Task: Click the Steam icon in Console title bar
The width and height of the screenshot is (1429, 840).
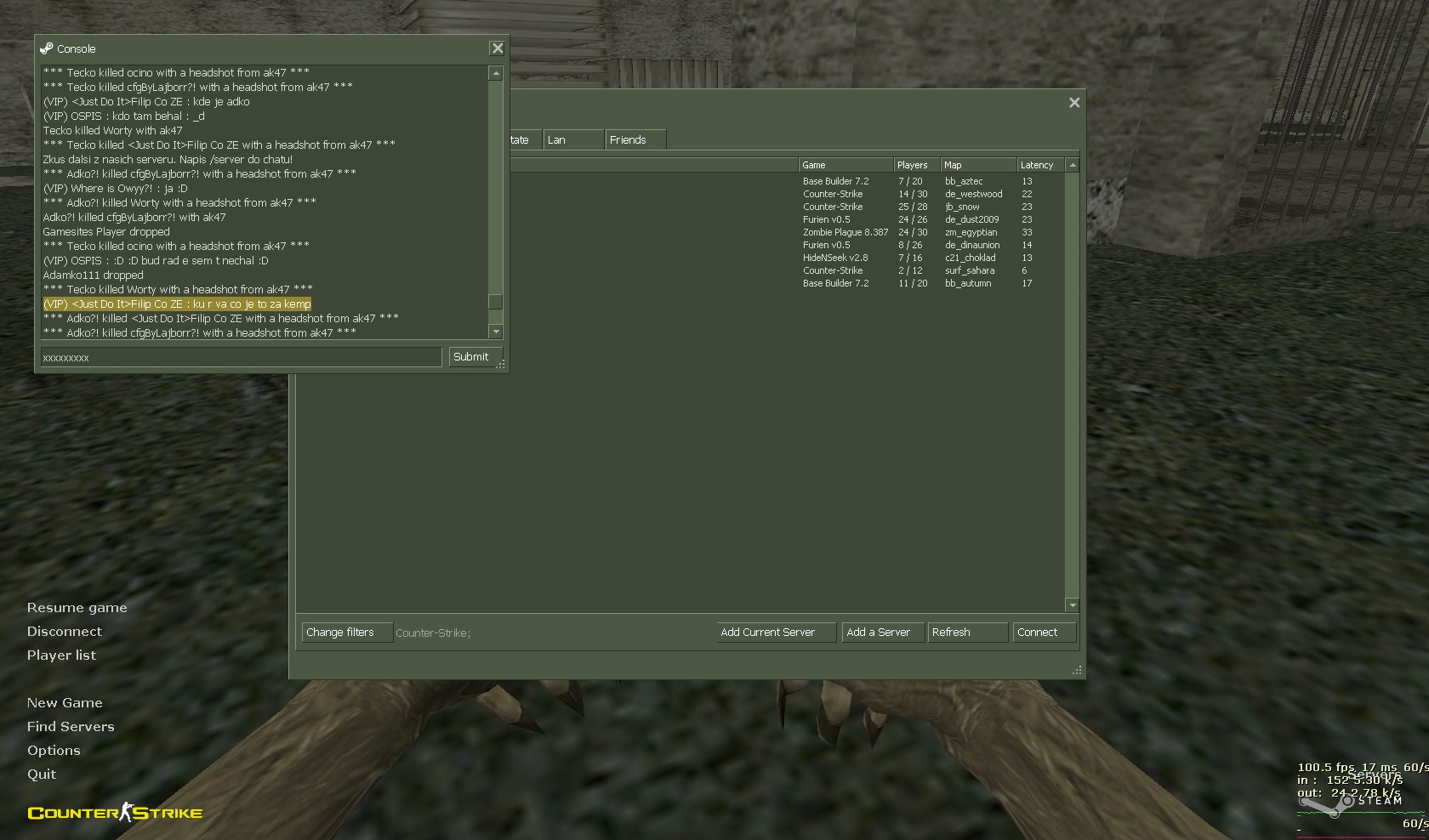Action: pyautogui.click(x=46, y=48)
